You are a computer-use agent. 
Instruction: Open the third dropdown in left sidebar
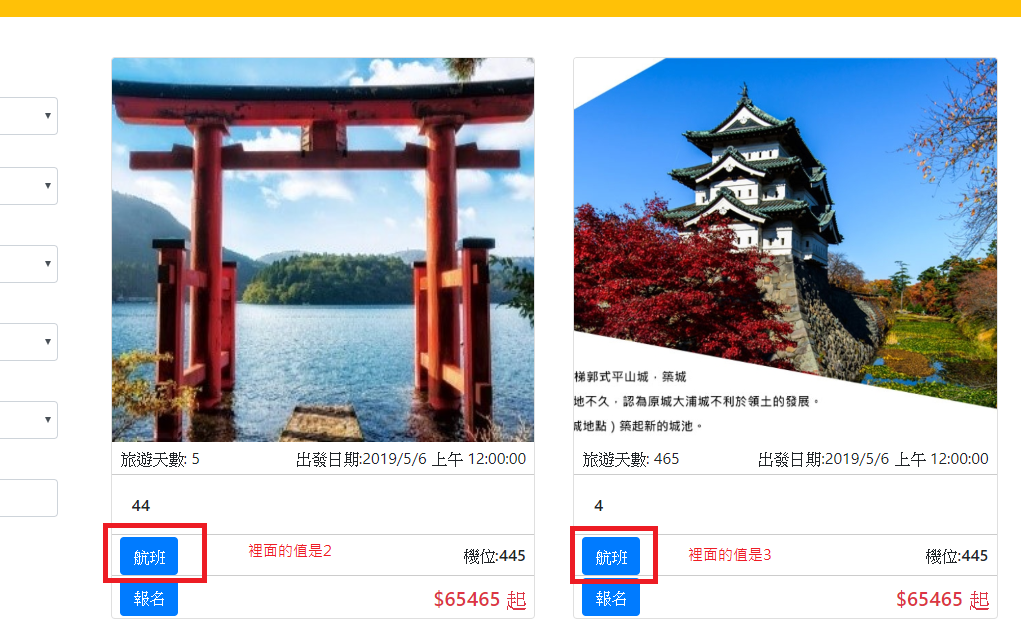coord(29,264)
